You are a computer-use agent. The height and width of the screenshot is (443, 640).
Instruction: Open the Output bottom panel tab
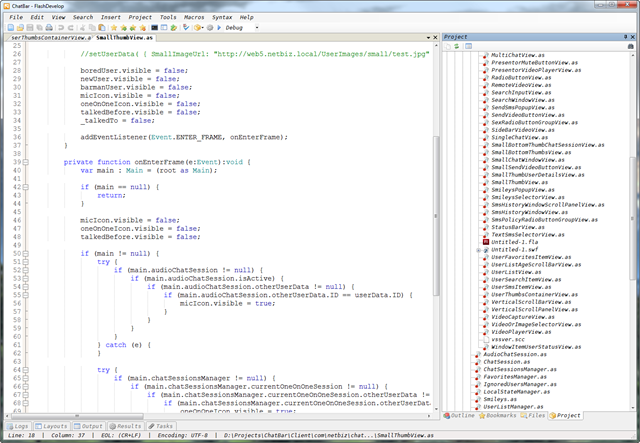click(x=88, y=426)
